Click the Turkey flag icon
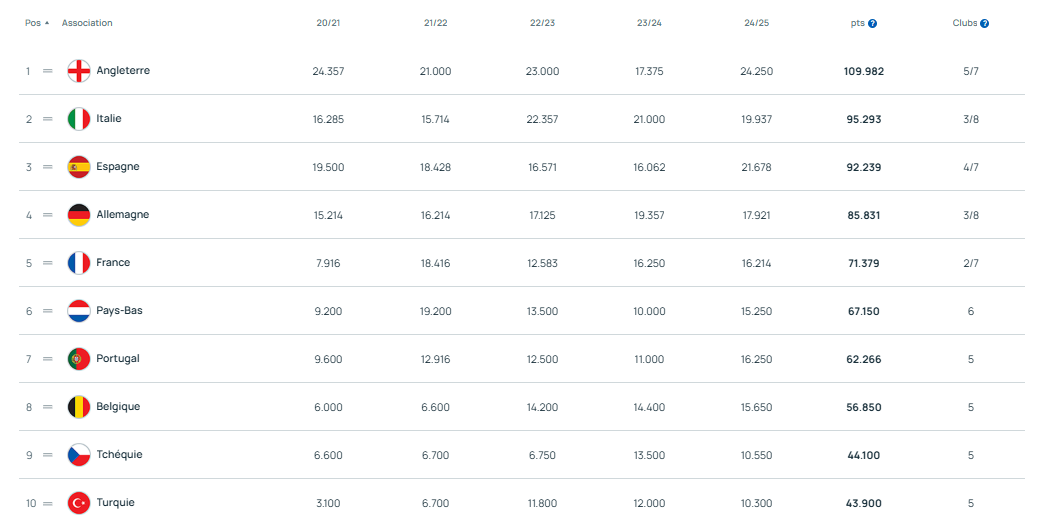The height and width of the screenshot is (525, 1043). 79,503
